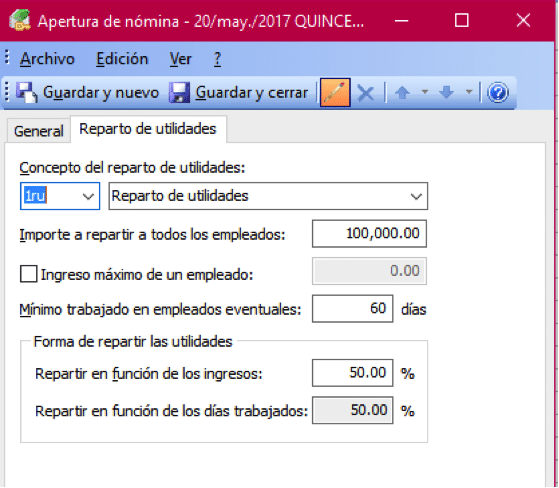Image resolution: width=559 pixels, height=488 pixels.
Task: Open the Edición menu
Action: point(122,59)
